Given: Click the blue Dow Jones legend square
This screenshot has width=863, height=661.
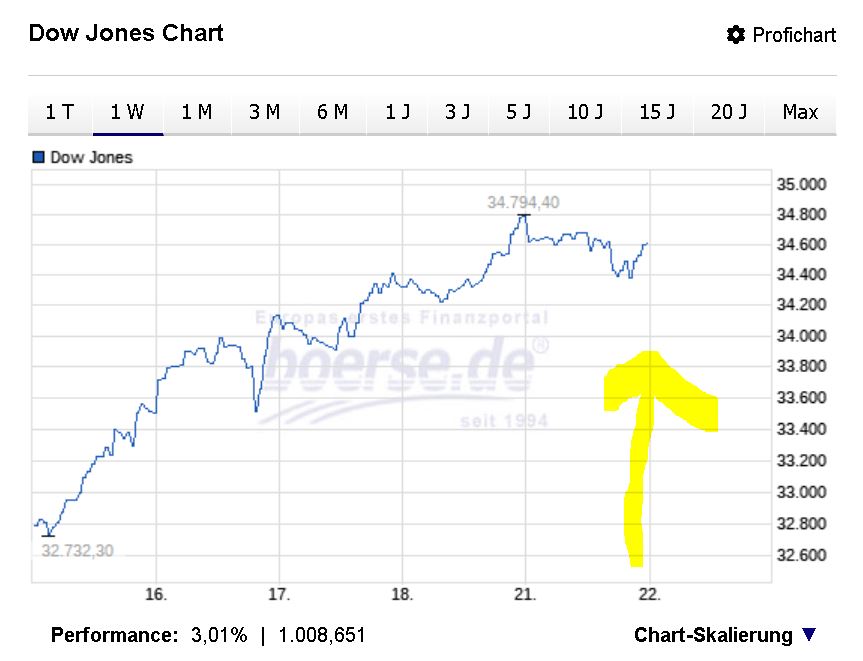Looking at the screenshot, I should tap(39, 157).
